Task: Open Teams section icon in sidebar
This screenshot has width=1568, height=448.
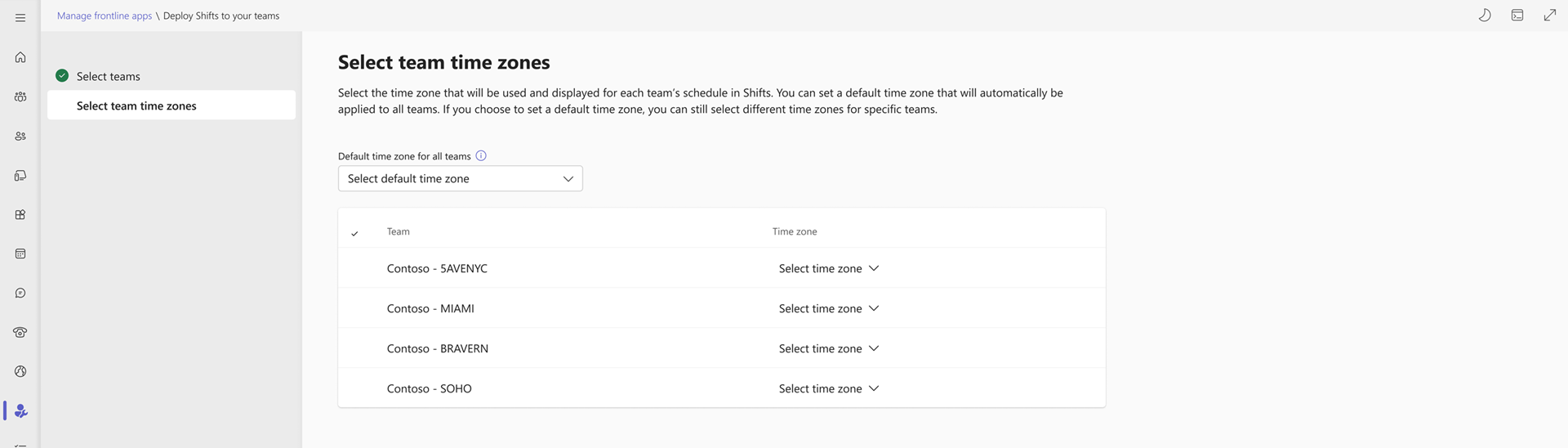Action: tap(20, 96)
